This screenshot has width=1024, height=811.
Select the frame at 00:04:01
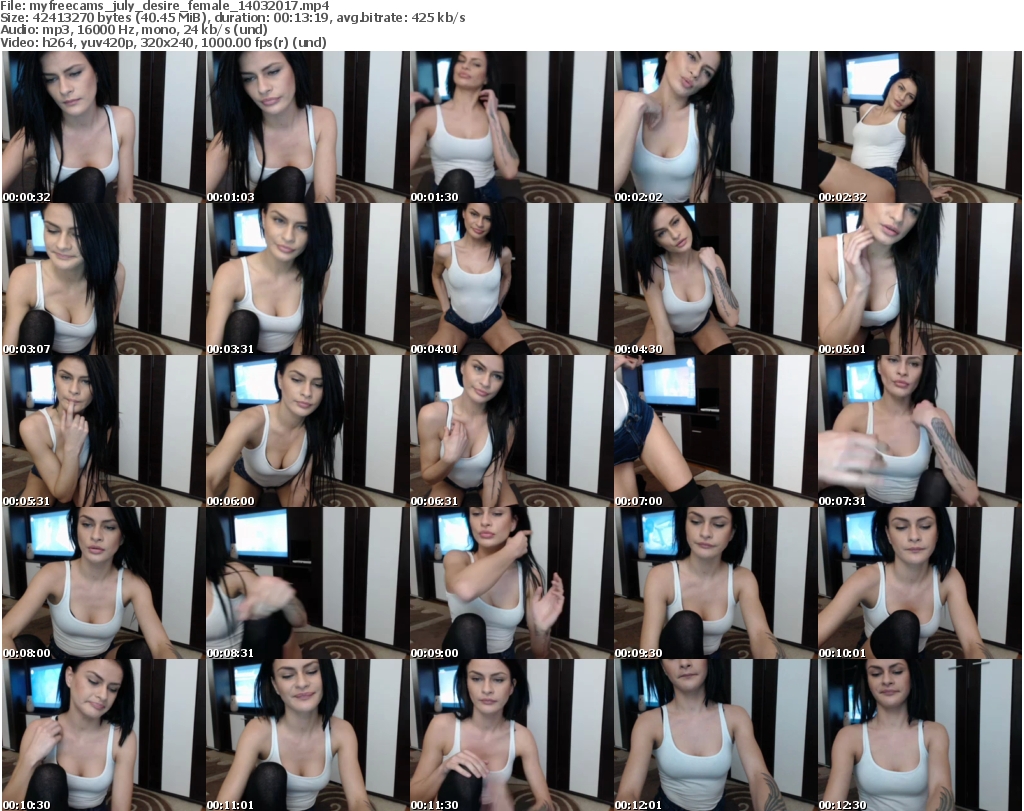coord(511,279)
